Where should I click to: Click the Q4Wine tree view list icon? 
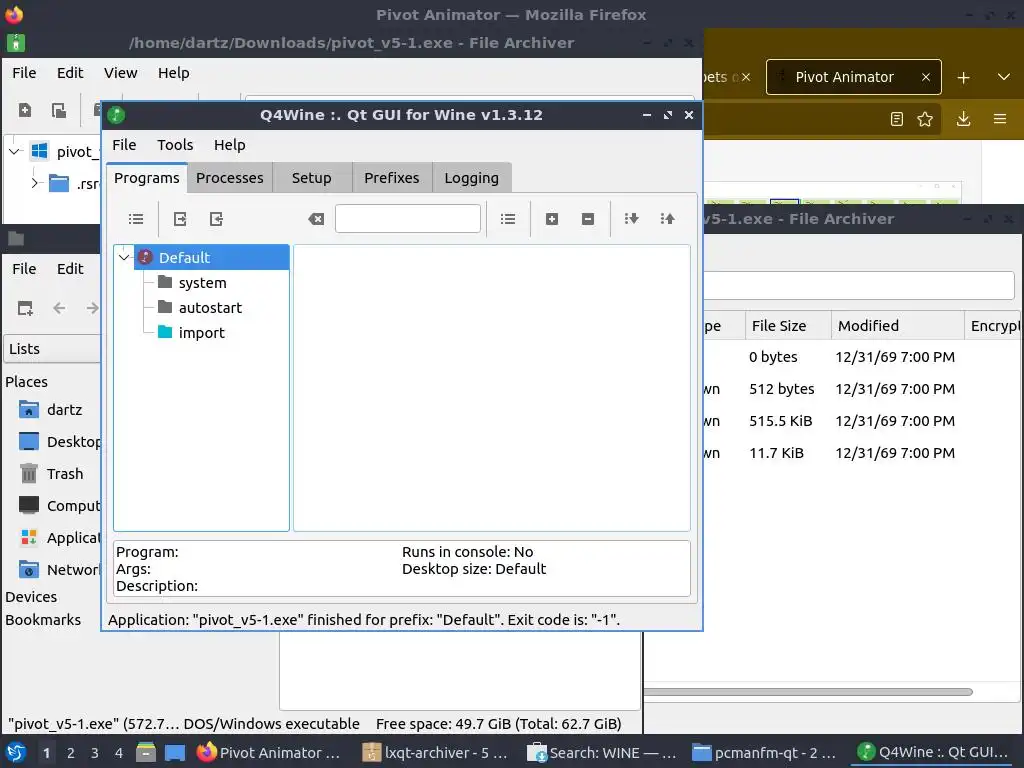136,219
